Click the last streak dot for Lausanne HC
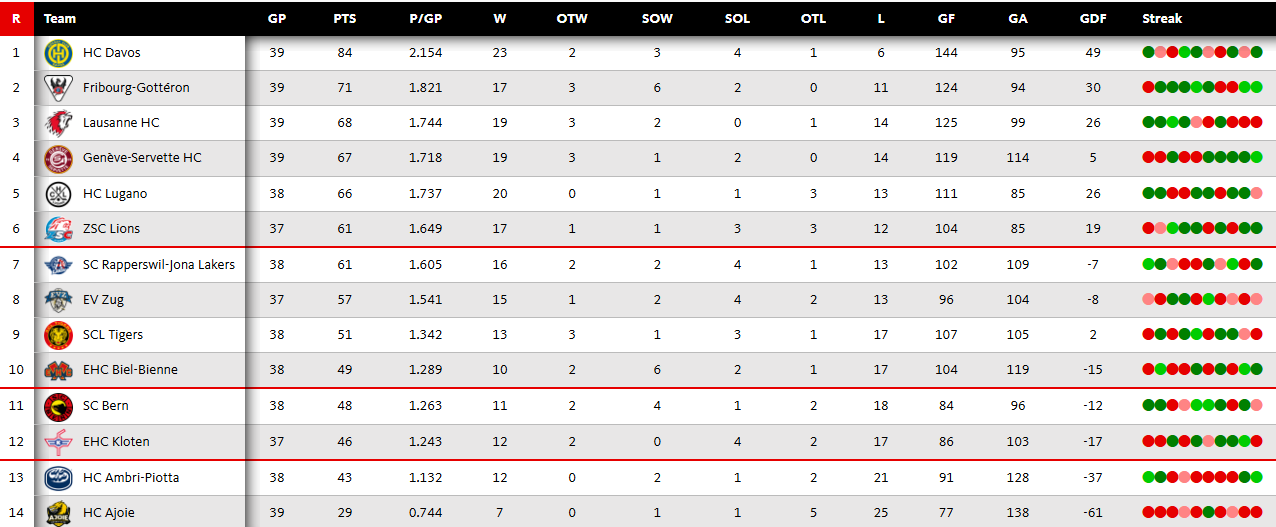Image resolution: width=1276 pixels, height=527 pixels. [x=1257, y=123]
